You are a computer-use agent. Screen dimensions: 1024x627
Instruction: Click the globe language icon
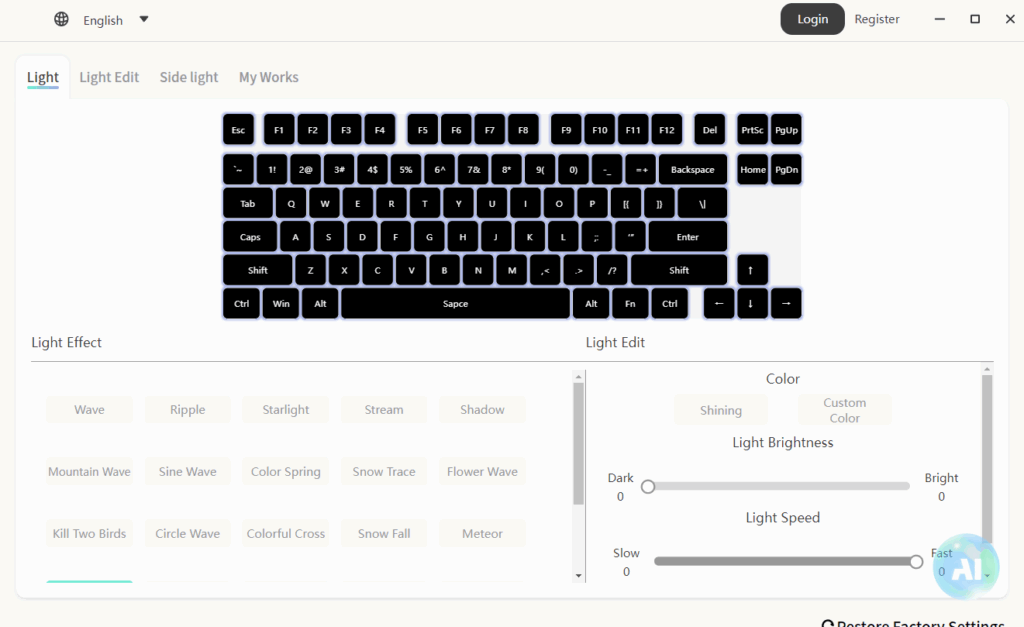click(x=62, y=20)
